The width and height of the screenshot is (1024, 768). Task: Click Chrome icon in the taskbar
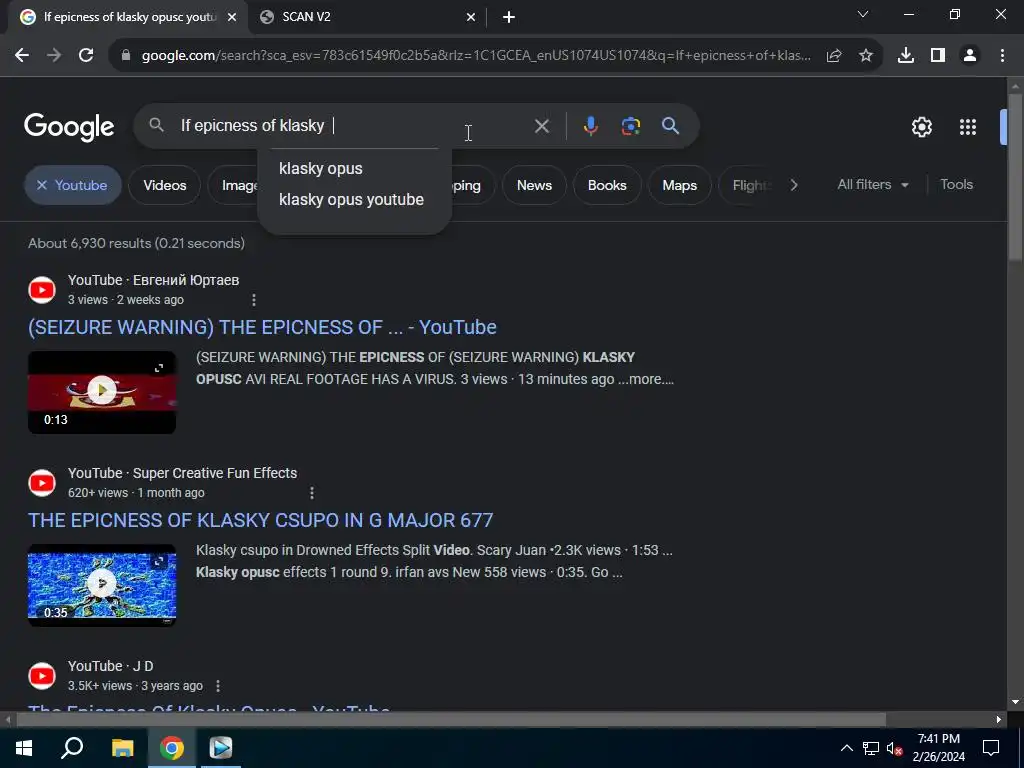(172, 748)
